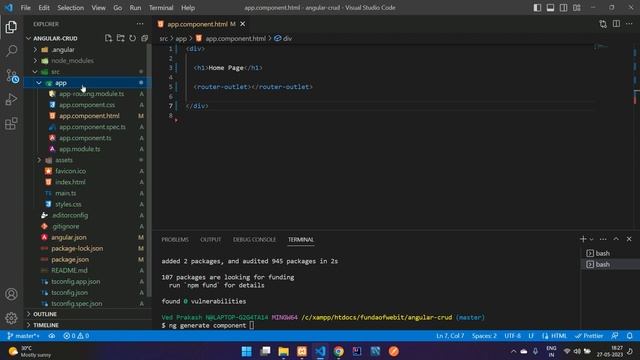Close the terminal panel
This screenshot has height=360, width=640.
[629, 239]
